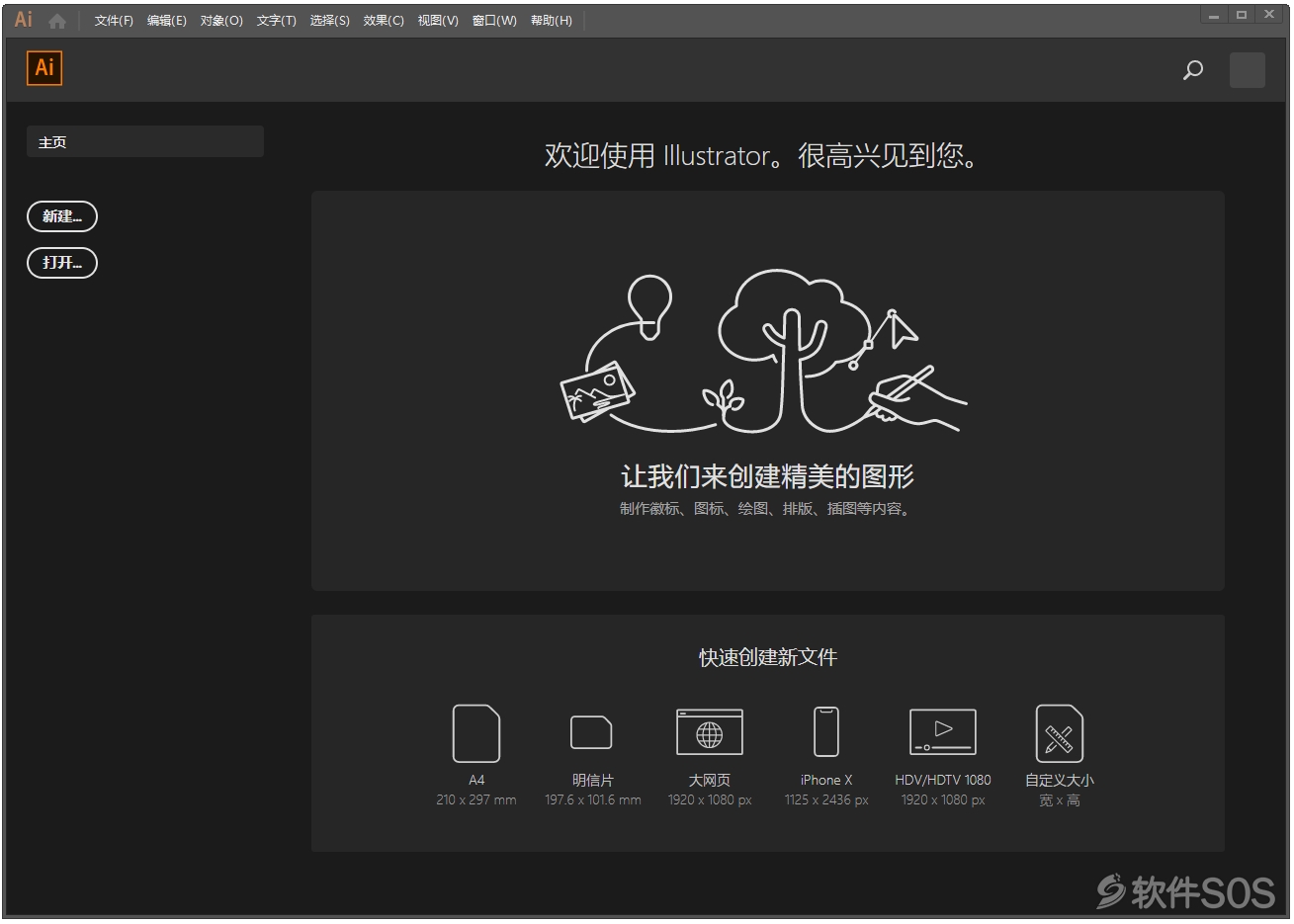Click the 新建... button
1294x924 pixels.
[62, 216]
